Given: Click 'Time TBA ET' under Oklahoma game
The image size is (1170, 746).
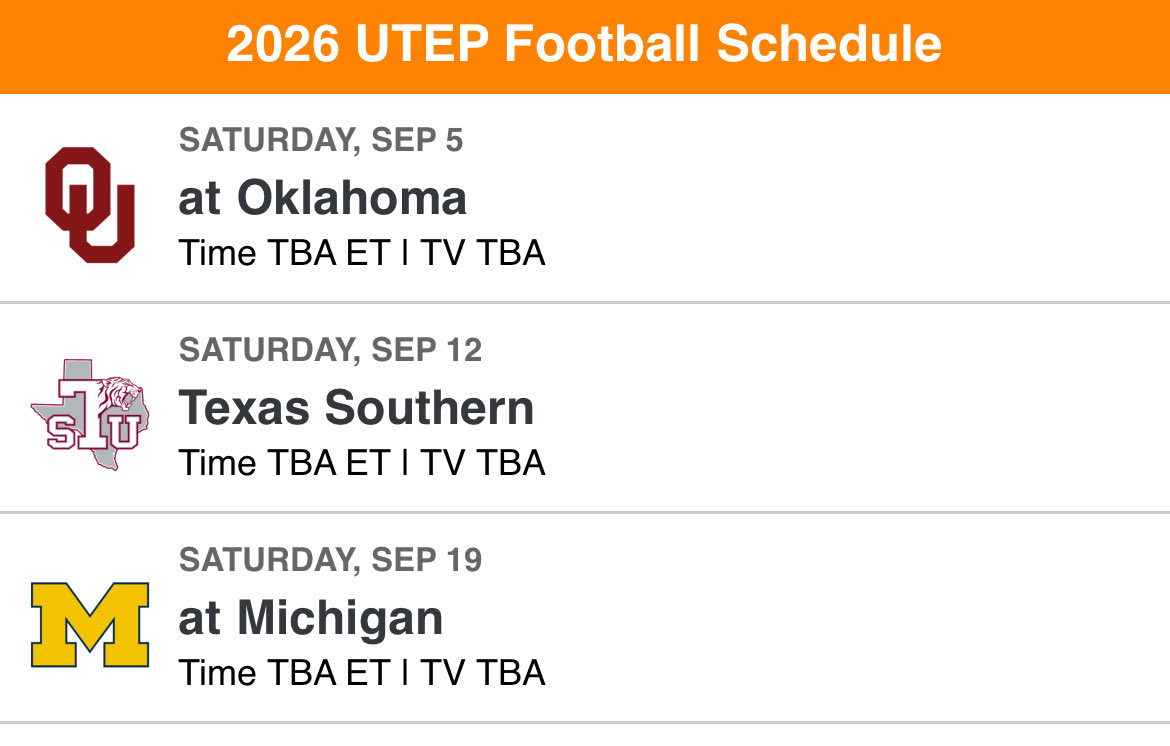Looking at the screenshot, I should coord(283,253).
